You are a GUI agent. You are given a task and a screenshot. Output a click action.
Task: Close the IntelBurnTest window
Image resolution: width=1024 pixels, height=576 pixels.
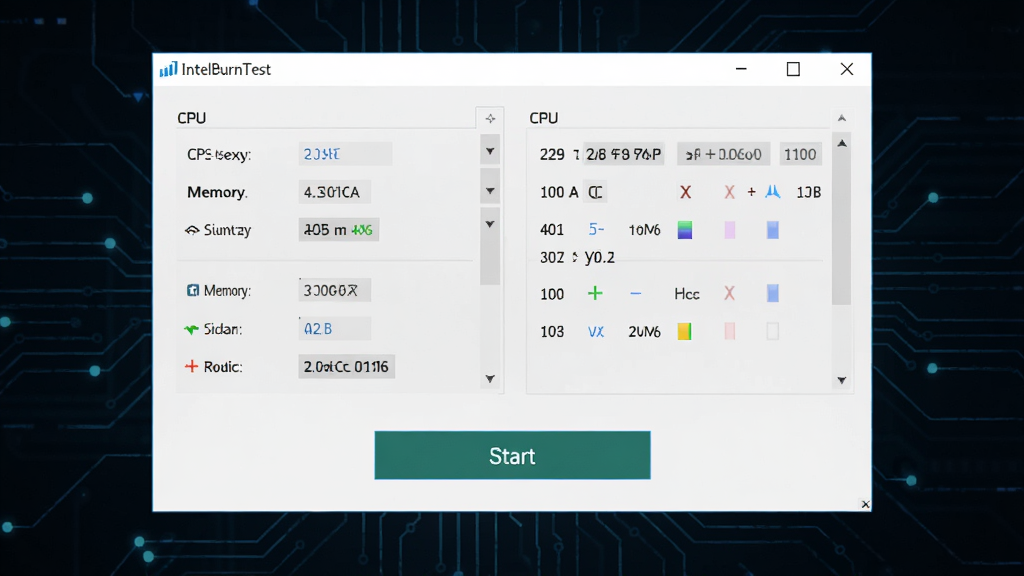847,69
